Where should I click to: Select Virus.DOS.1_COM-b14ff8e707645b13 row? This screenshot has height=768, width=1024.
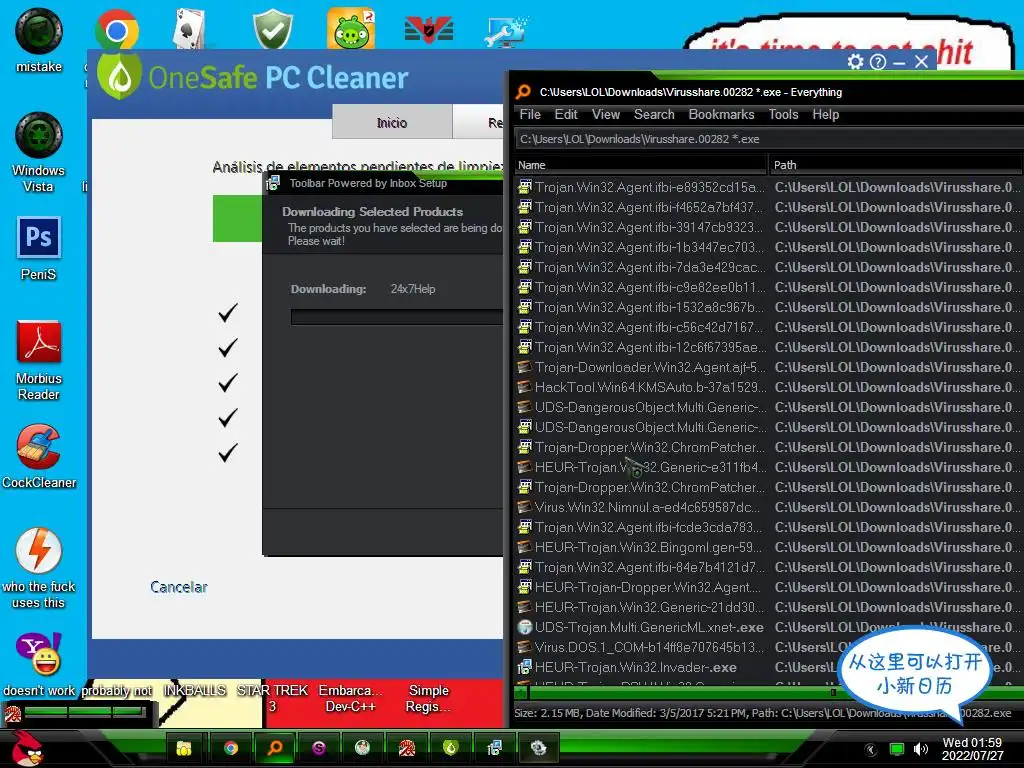pos(768,647)
